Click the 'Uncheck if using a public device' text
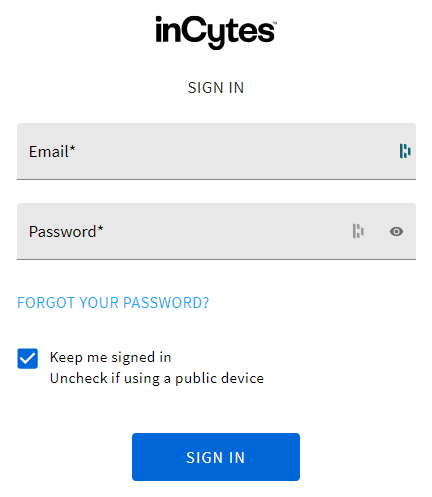Viewport: 432px width, 497px height. (x=157, y=378)
